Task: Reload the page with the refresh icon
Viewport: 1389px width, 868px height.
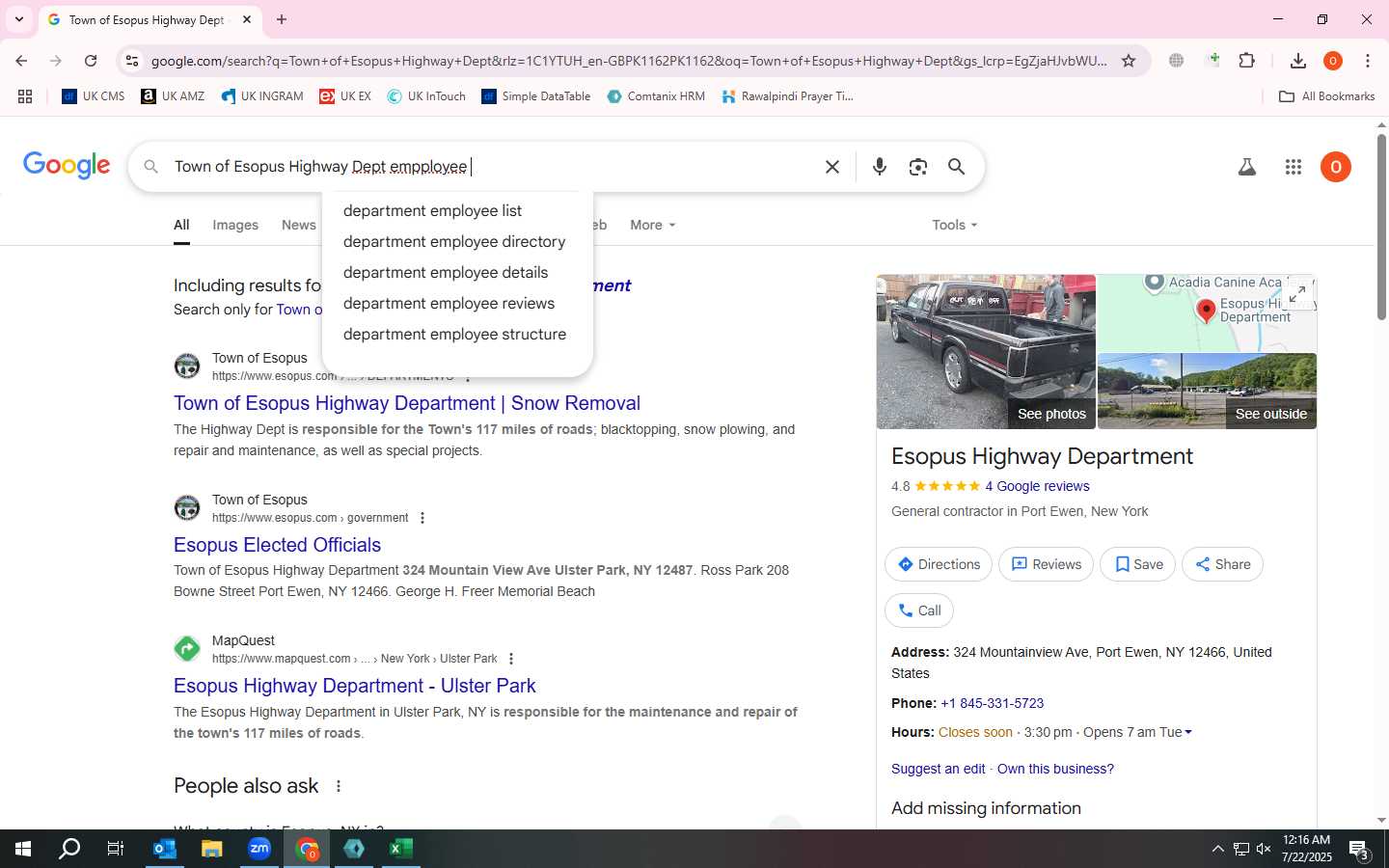Action: click(91, 61)
